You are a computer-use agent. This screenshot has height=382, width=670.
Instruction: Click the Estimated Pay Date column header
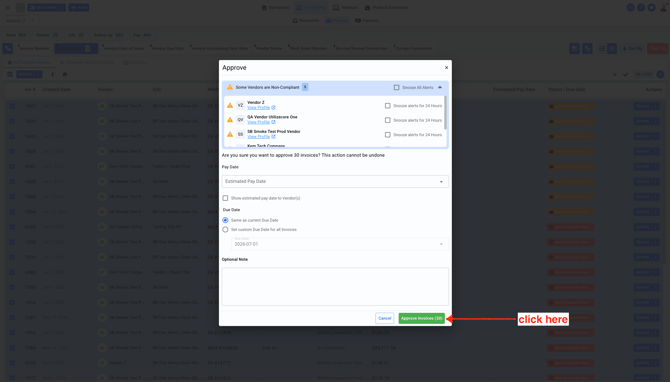click(514, 90)
